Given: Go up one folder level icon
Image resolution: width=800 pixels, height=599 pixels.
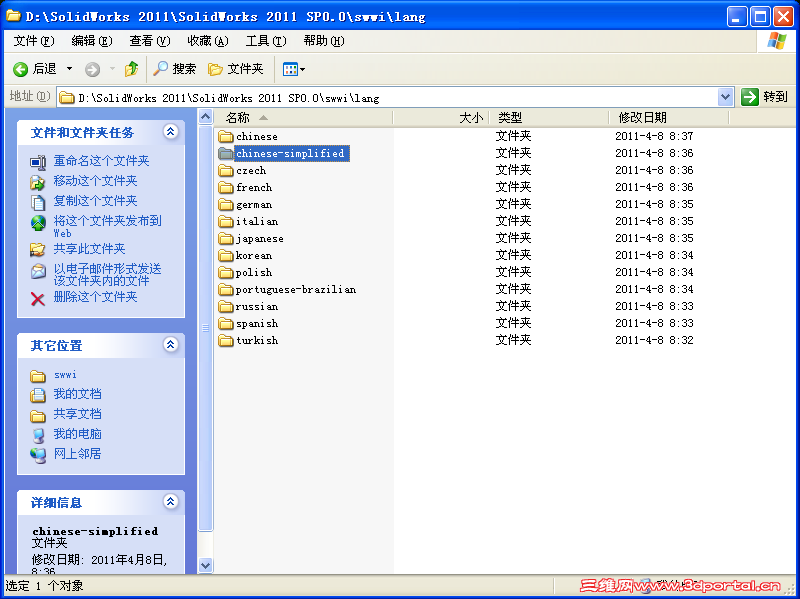Looking at the screenshot, I should [x=132, y=69].
